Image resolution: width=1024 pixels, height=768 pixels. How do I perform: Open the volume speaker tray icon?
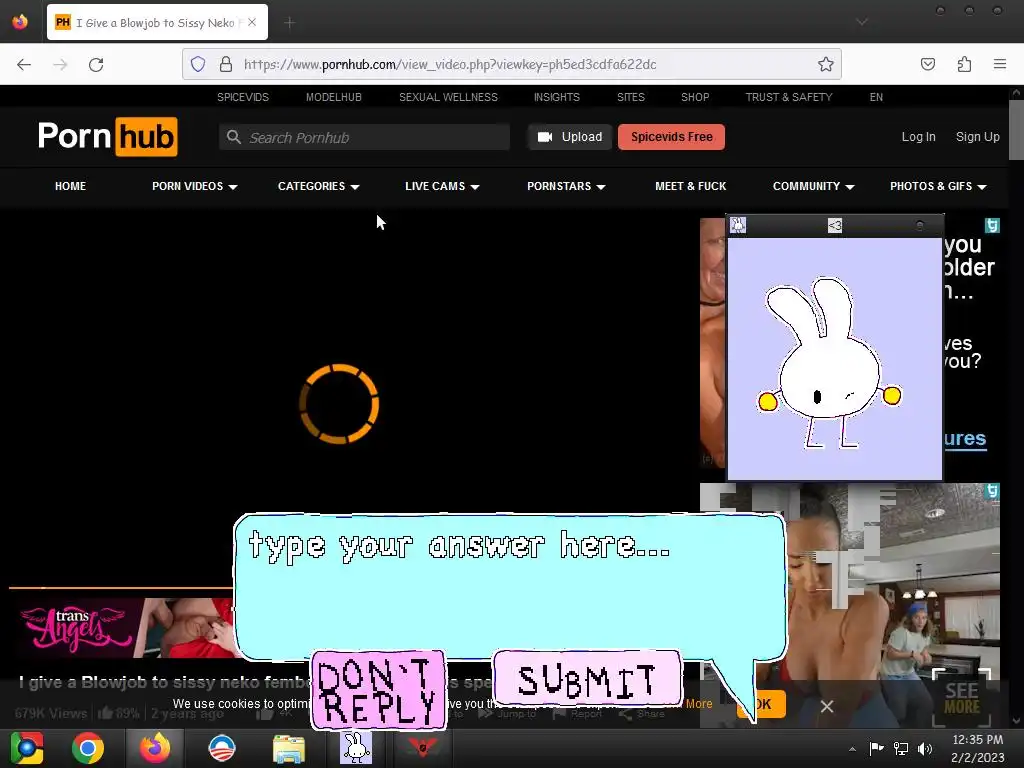(925, 748)
